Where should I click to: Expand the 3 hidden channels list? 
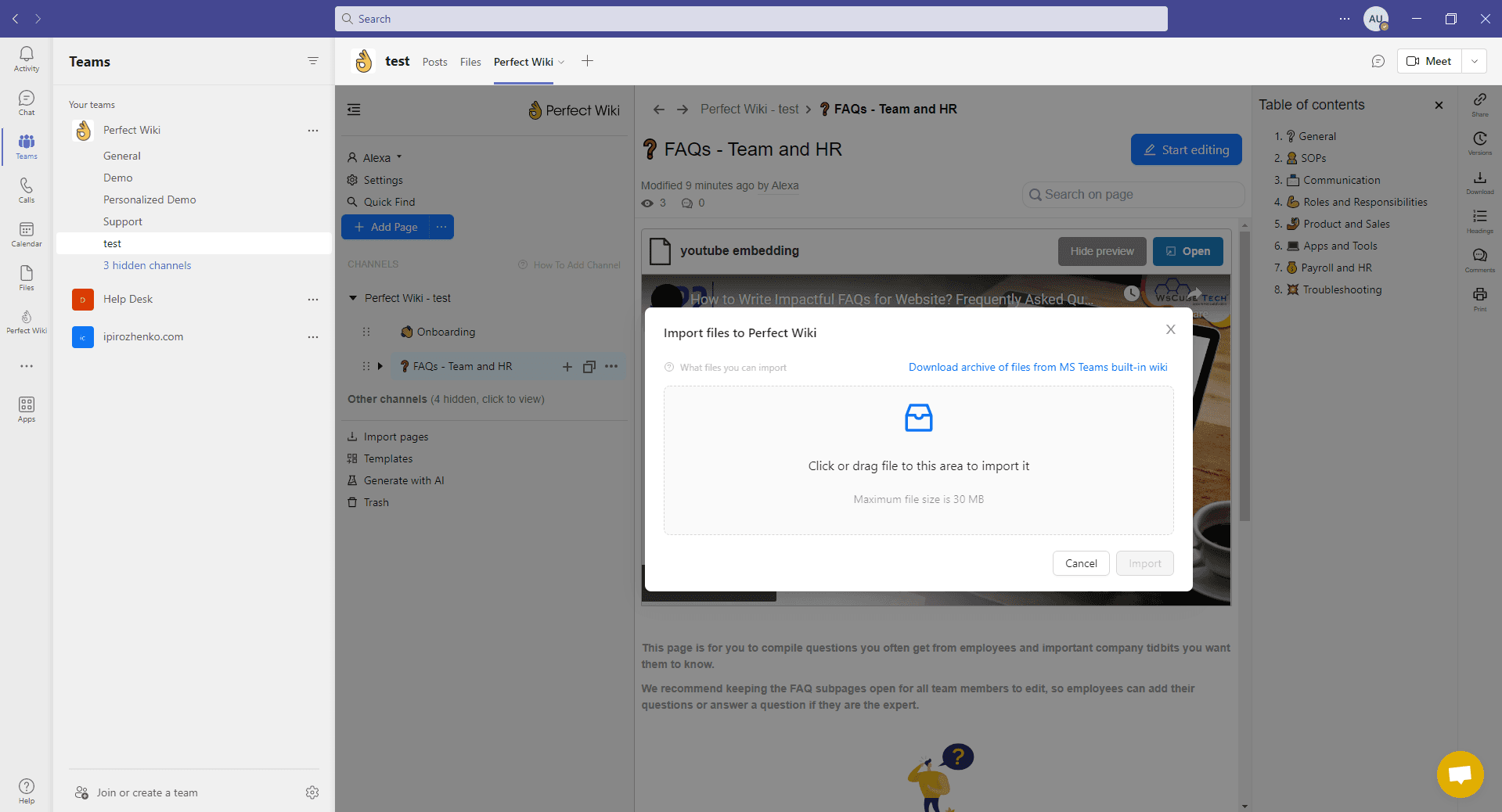[x=147, y=265]
